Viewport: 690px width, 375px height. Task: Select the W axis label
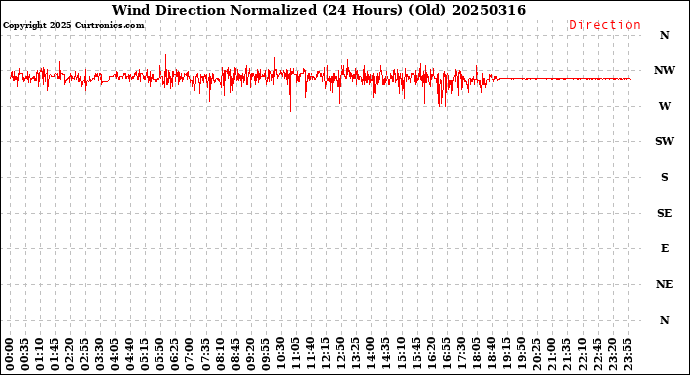pyautogui.click(x=664, y=106)
